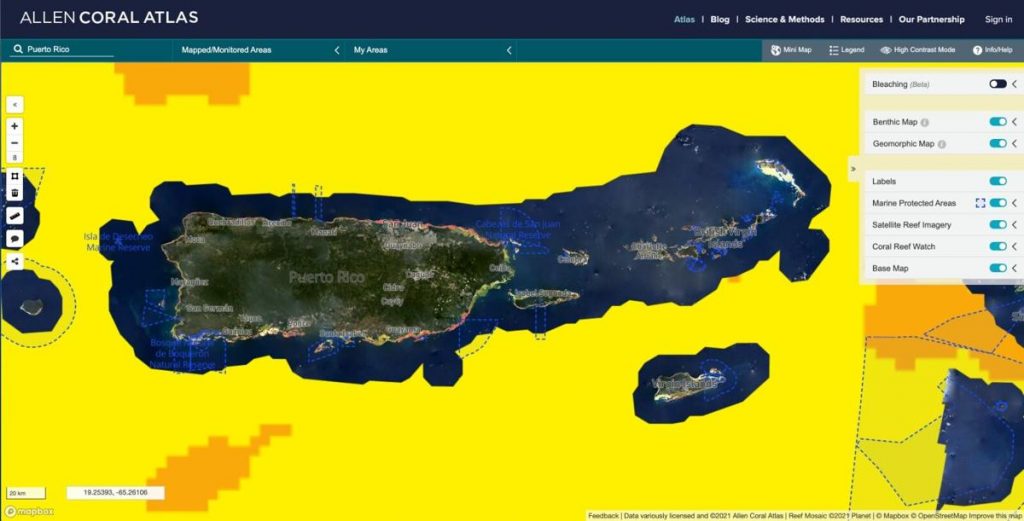Zoom out of the map
This screenshot has height=521, width=1024.
click(15, 143)
